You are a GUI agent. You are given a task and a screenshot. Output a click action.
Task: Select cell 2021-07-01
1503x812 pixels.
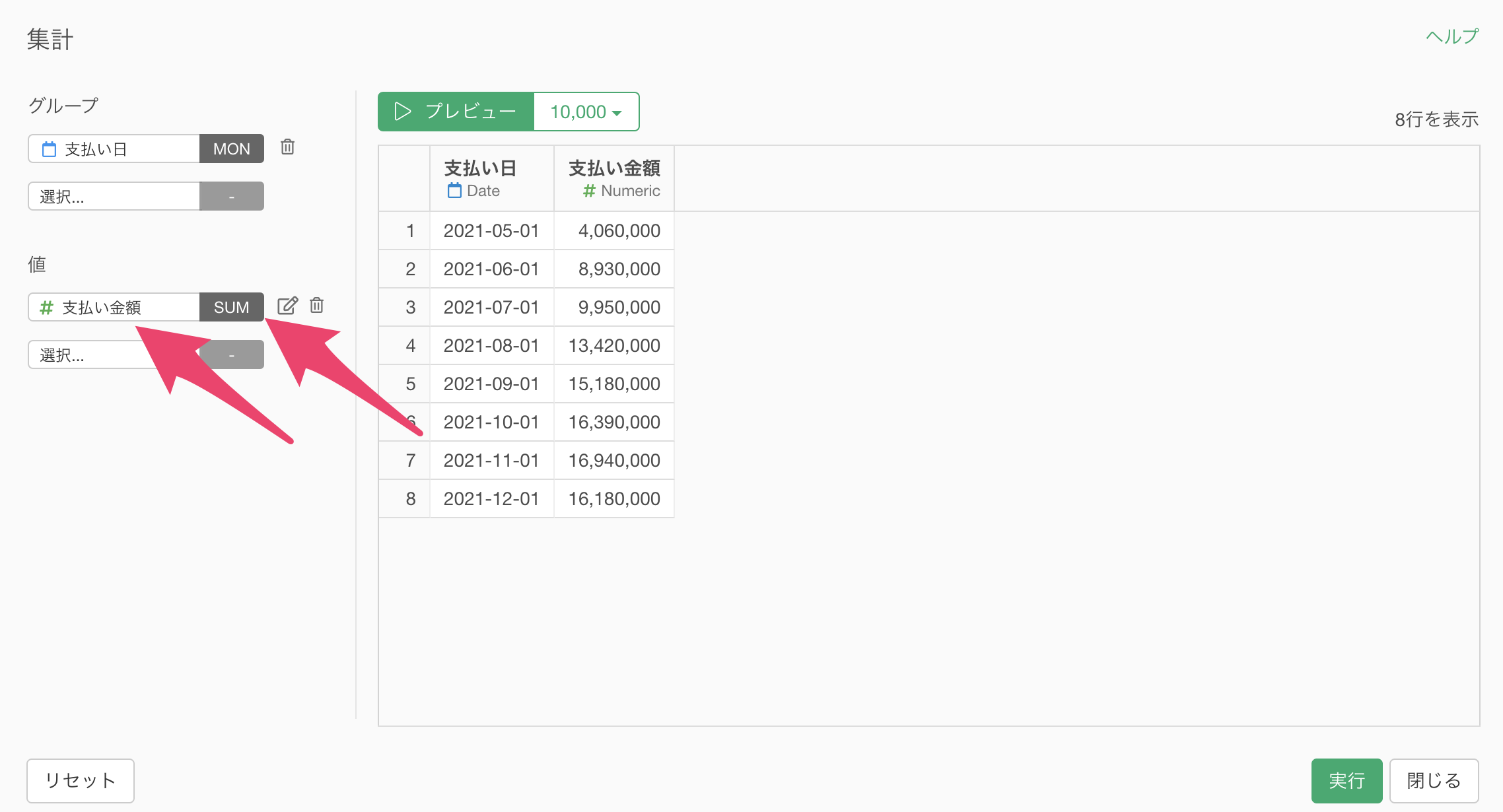coord(492,307)
